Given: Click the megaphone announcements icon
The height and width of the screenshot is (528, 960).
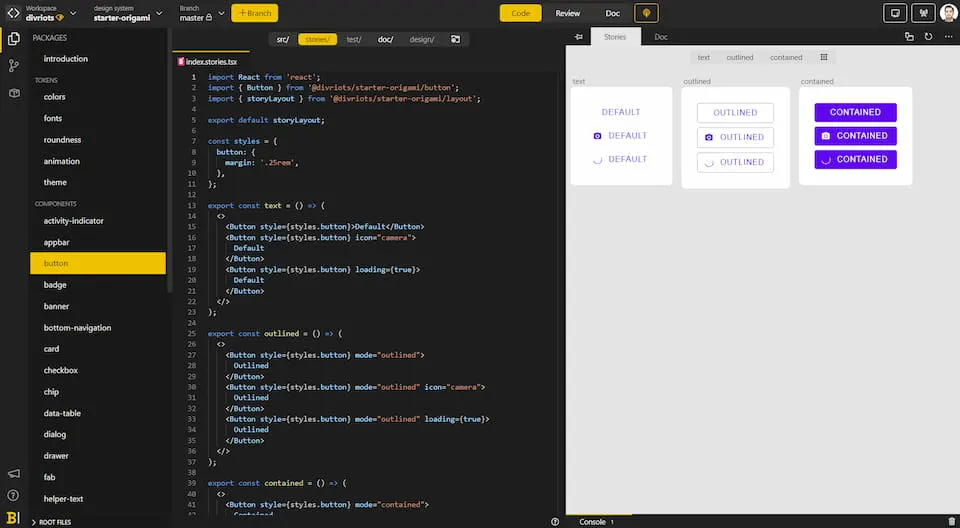Looking at the screenshot, I should 13,473.
